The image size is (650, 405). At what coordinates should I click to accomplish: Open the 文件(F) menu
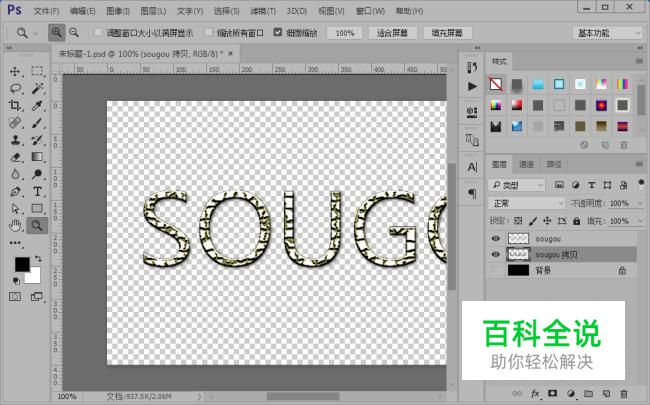click(46, 11)
